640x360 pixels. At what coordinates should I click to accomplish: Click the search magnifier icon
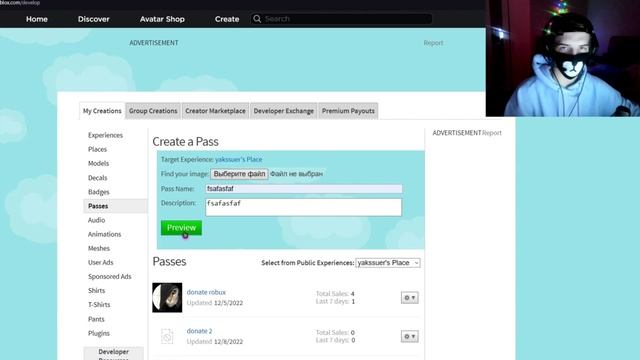coord(257,19)
